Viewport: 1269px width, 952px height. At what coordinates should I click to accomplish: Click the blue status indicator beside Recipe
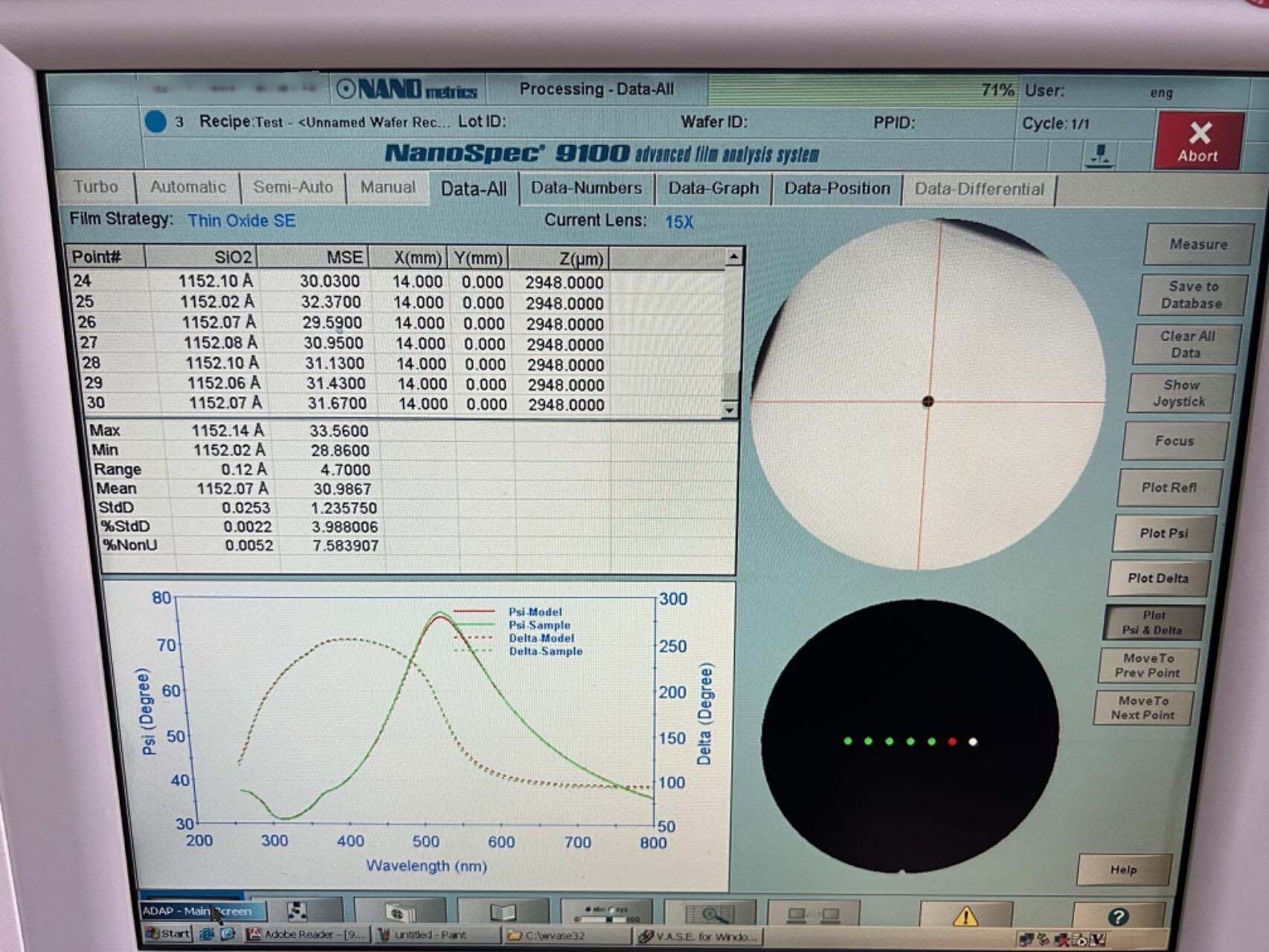click(x=155, y=121)
